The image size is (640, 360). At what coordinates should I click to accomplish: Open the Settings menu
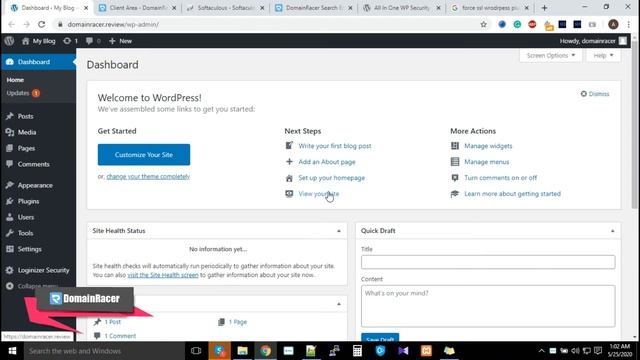click(x=29, y=249)
